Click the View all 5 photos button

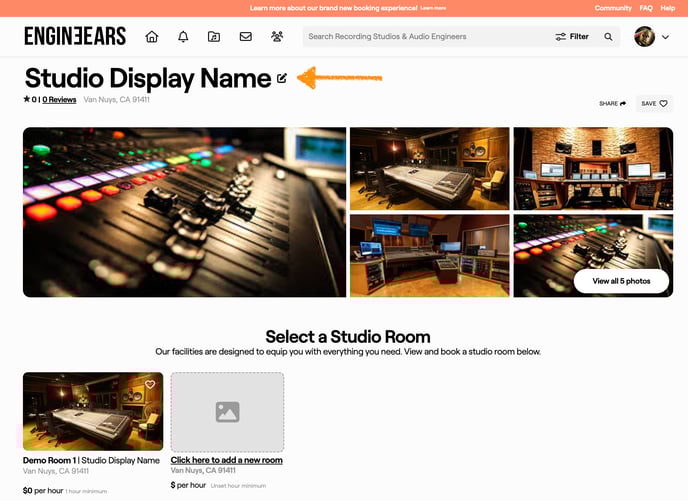pos(621,281)
